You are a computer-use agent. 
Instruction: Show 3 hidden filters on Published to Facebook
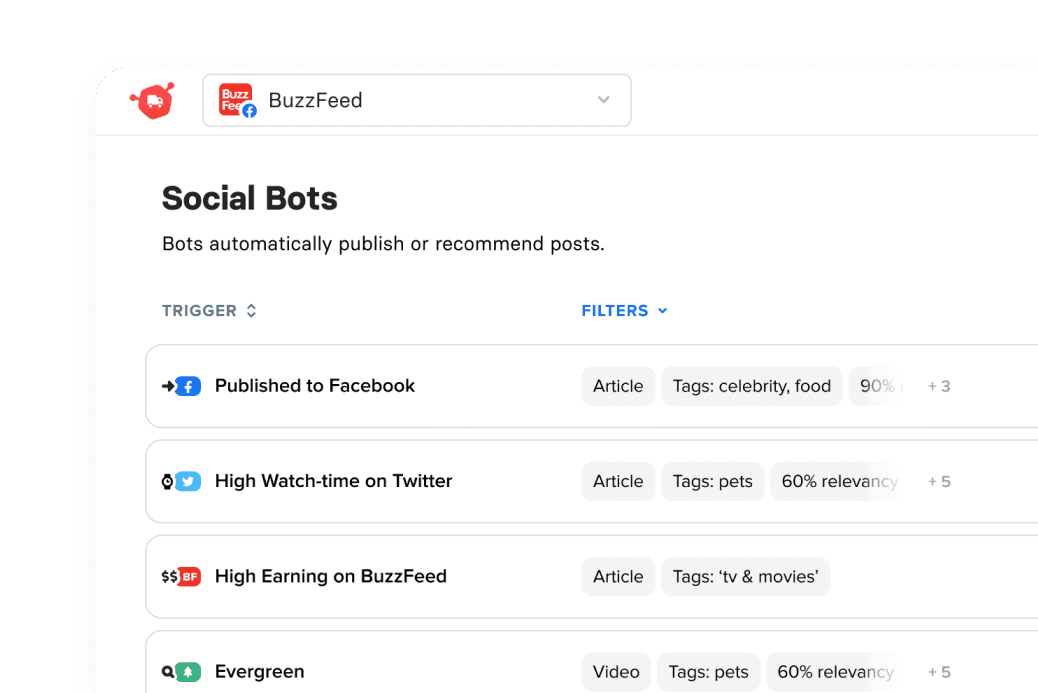(x=939, y=385)
